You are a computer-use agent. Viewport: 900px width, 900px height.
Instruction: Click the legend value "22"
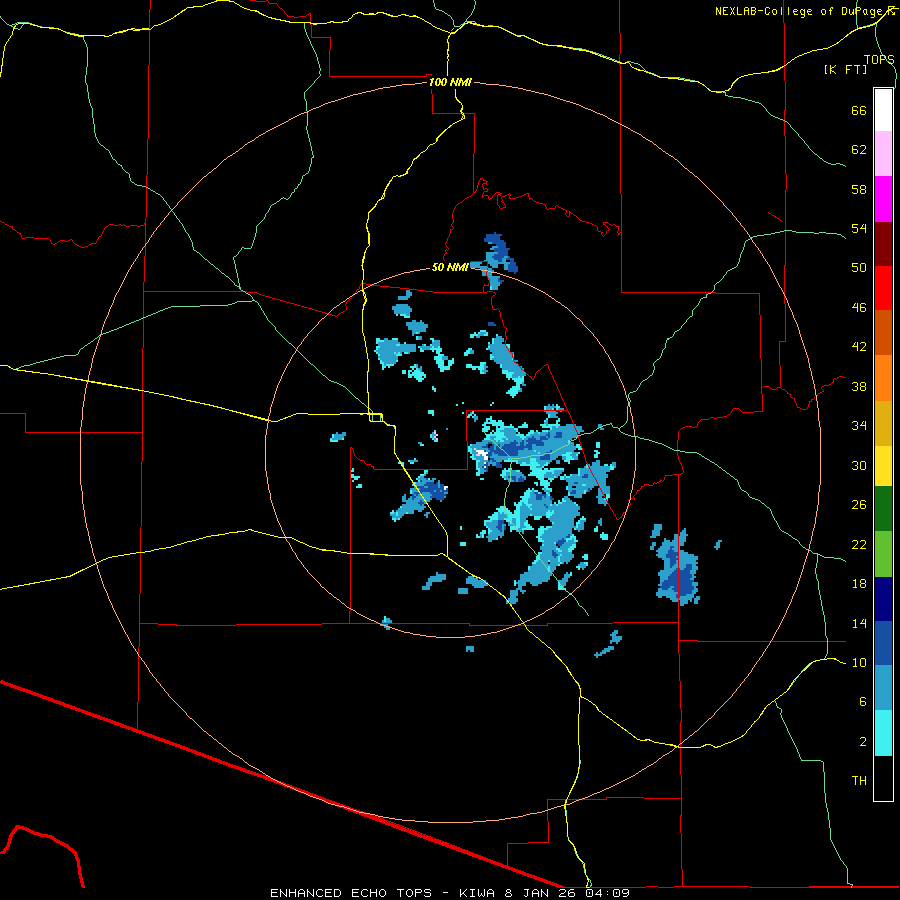(x=859, y=545)
